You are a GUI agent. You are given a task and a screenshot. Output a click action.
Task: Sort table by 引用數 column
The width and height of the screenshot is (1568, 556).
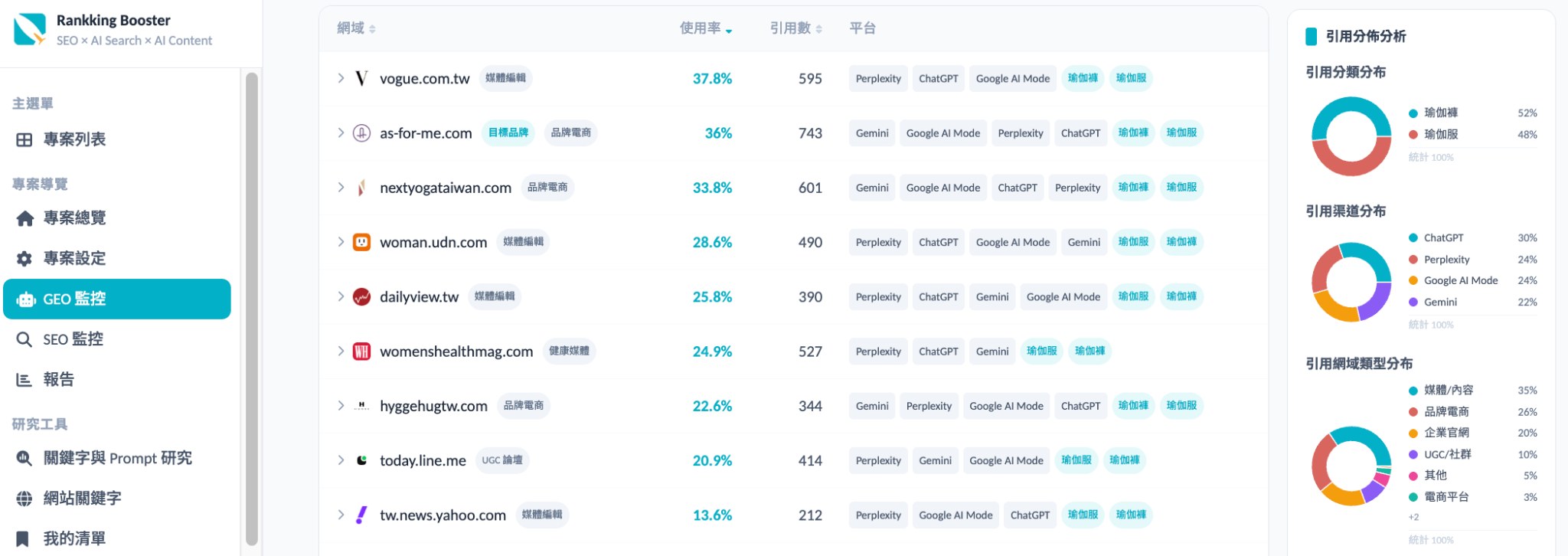[x=796, y=28]
